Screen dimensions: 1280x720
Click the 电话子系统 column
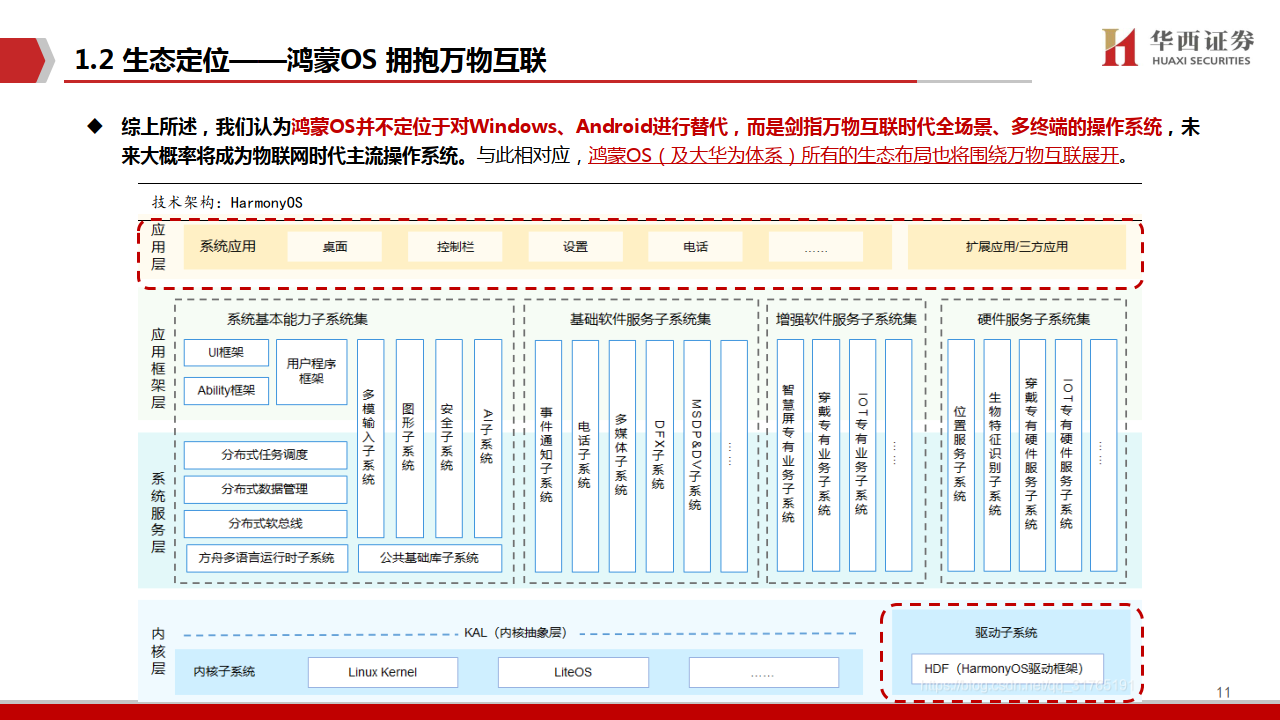[585, 456]
